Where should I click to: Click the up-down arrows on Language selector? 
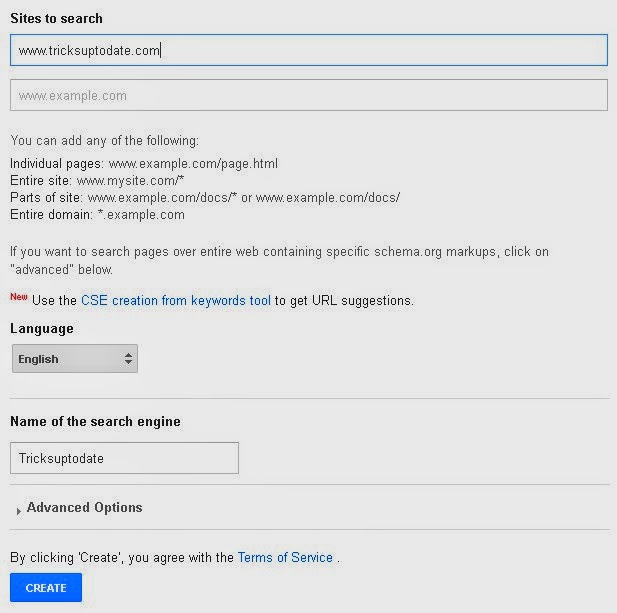pos(128,358)
